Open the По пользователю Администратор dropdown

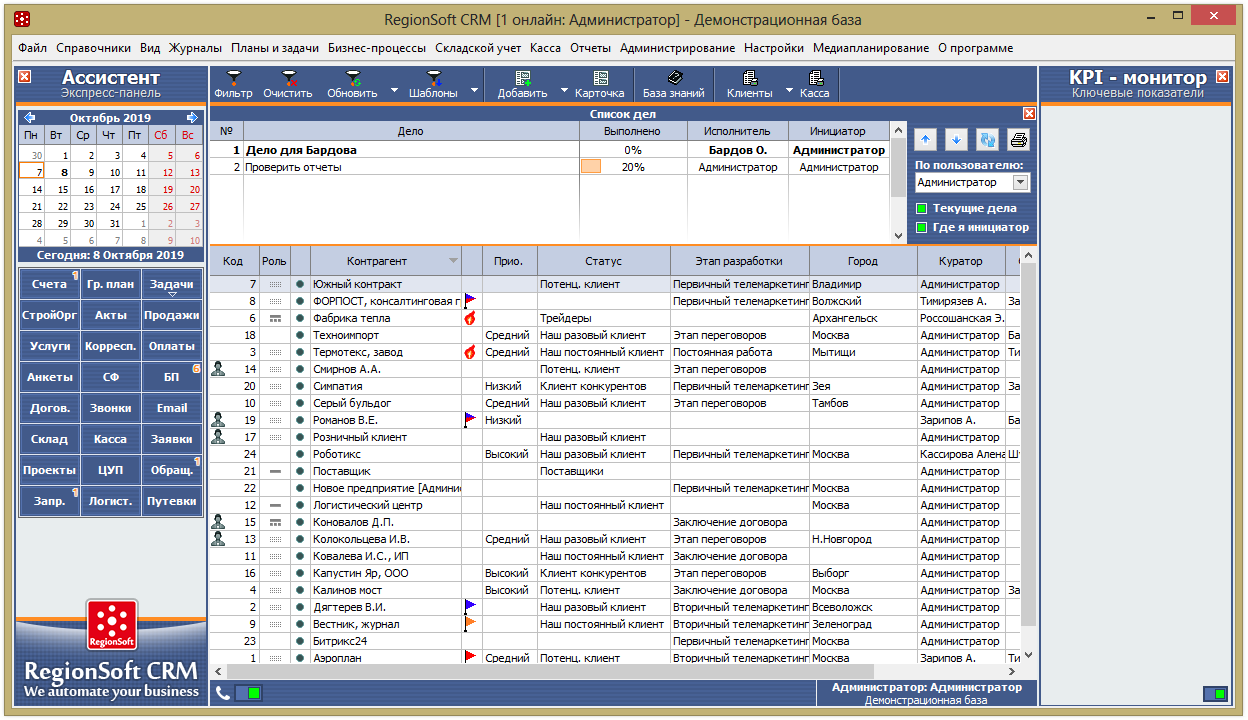(x=1020, y=183)
